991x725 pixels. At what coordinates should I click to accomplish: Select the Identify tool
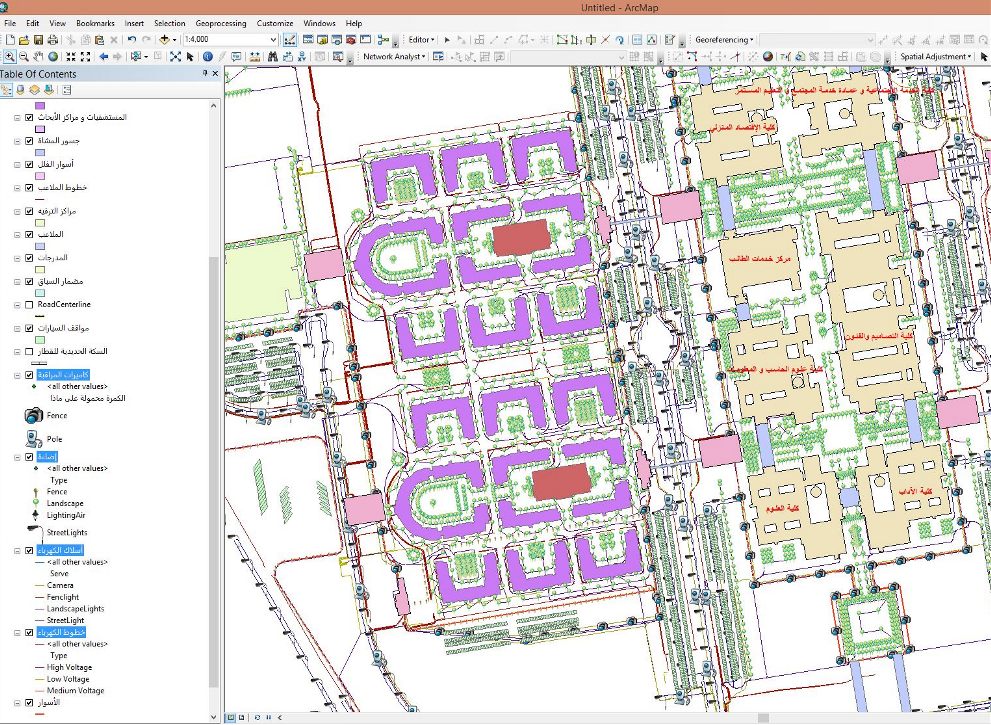pyautogui.click(x=206, y=57)
